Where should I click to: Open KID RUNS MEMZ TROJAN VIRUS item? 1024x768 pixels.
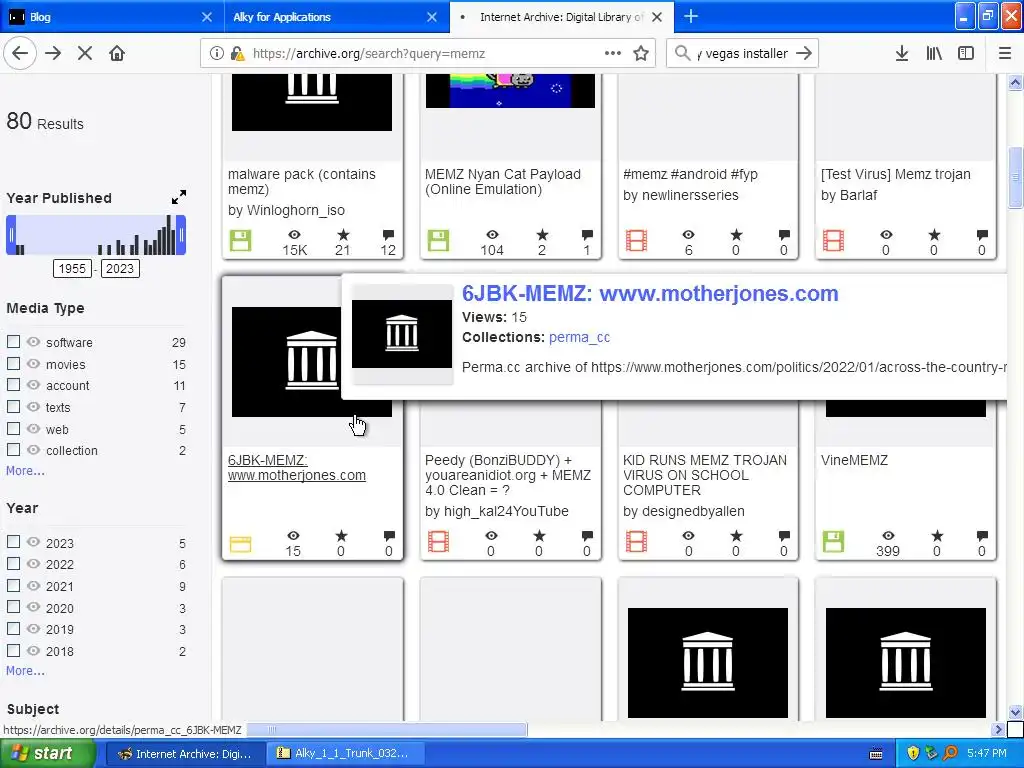705,475
